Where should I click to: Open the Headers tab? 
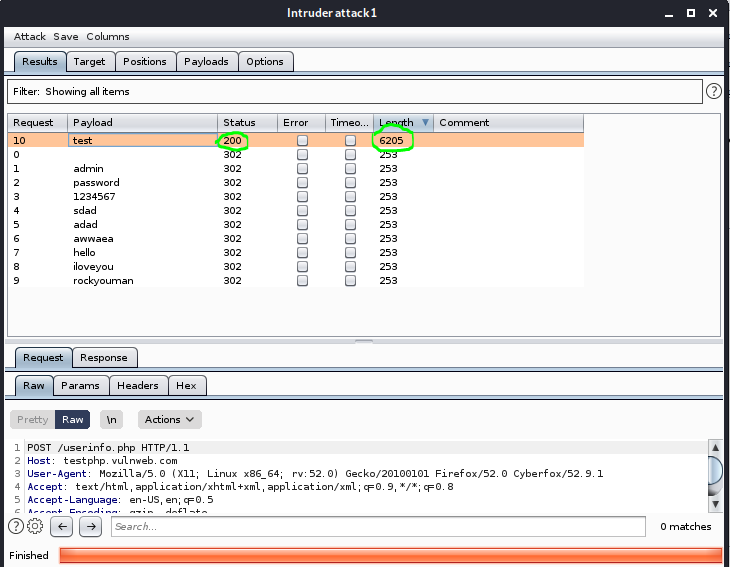138,385
